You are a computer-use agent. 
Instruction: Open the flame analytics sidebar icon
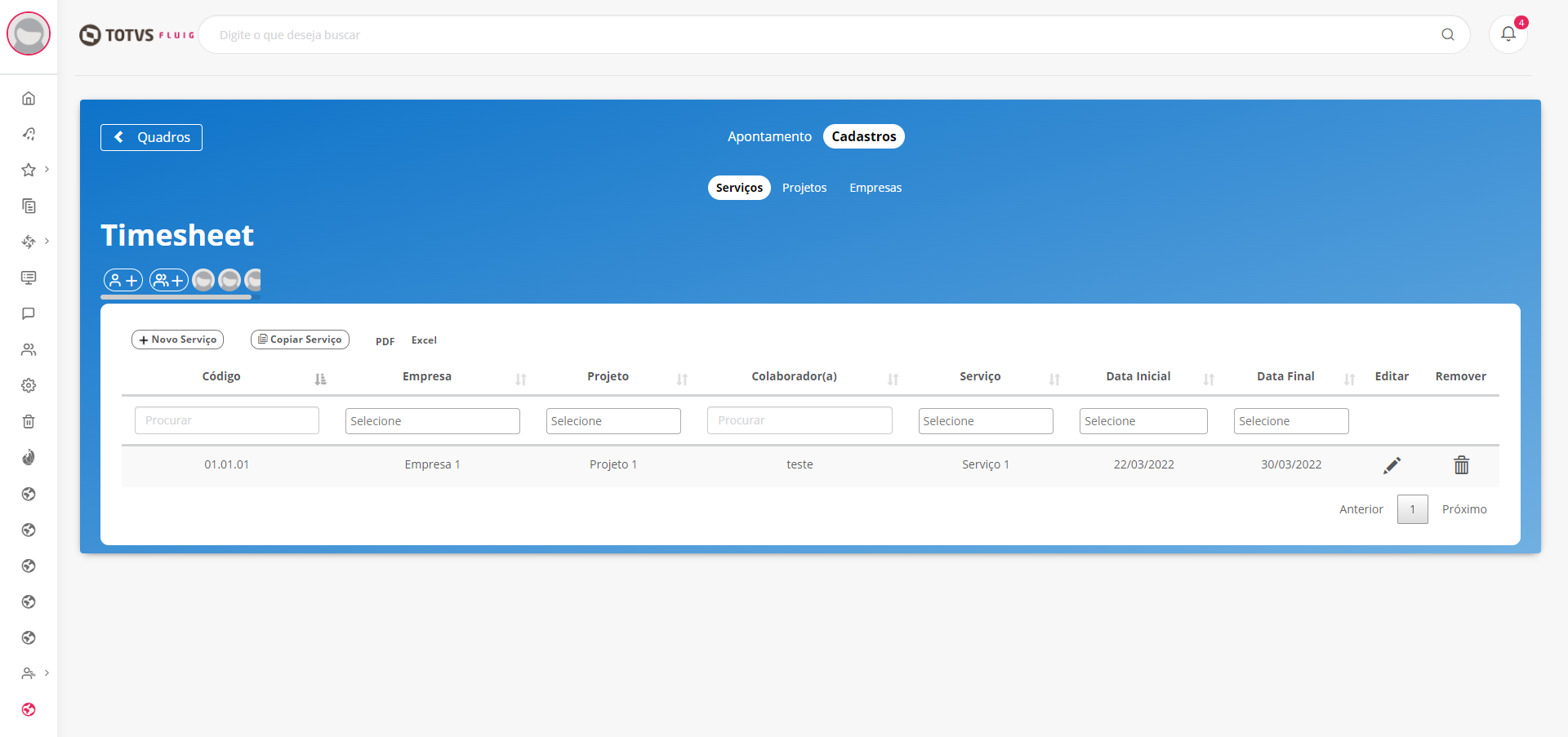[29, 457]
